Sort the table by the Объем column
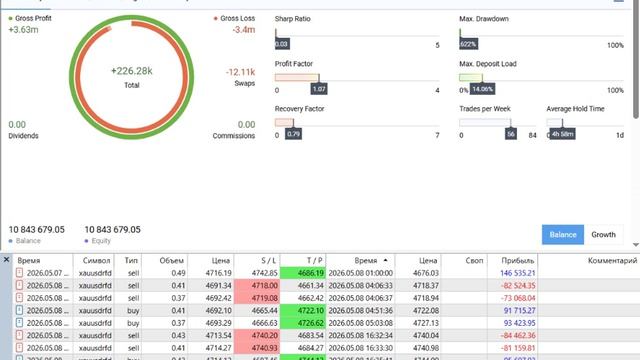 164,260
